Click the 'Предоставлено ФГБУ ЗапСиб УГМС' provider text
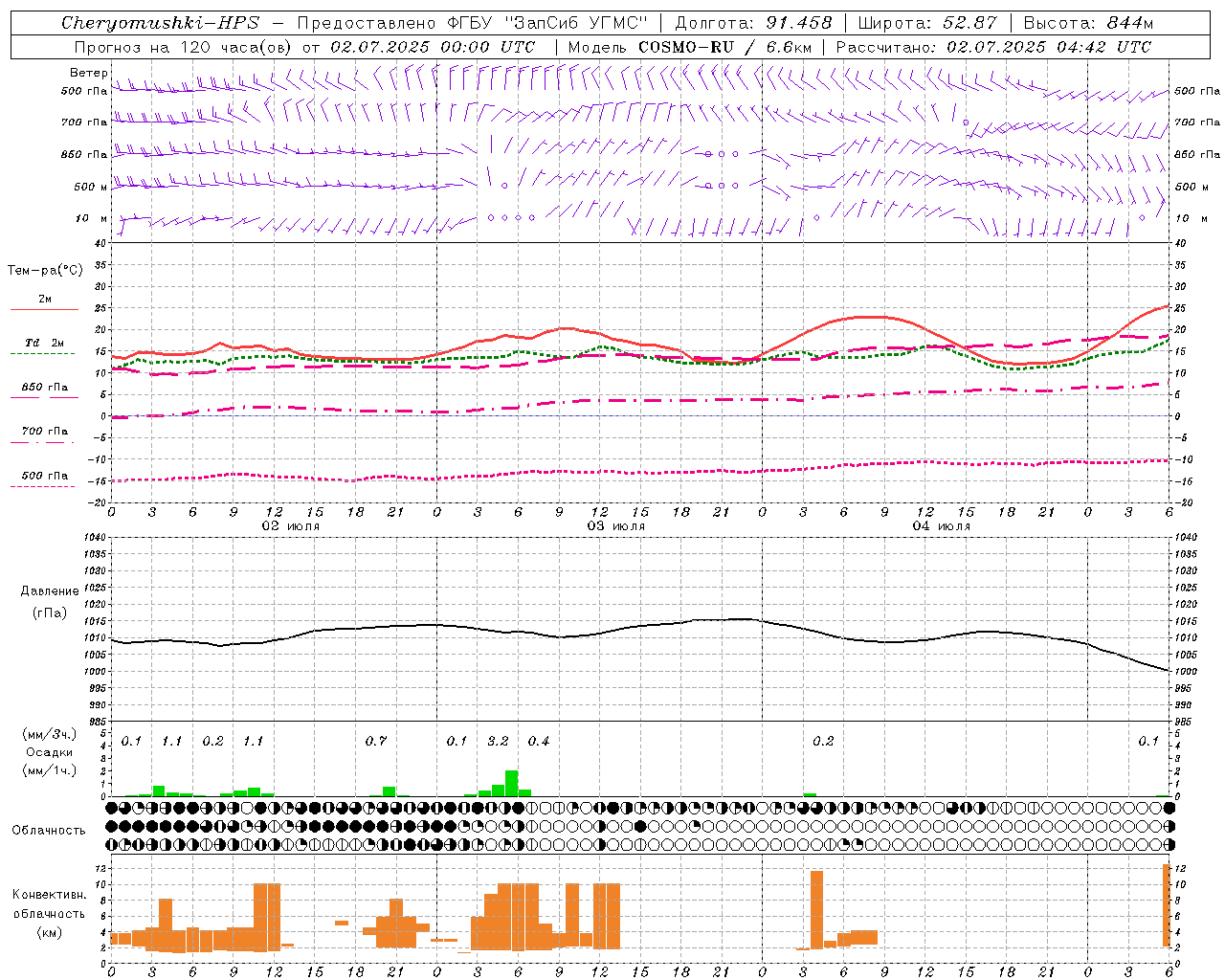The width and height of the screenshot is (1225, 980). click(473, 23)
